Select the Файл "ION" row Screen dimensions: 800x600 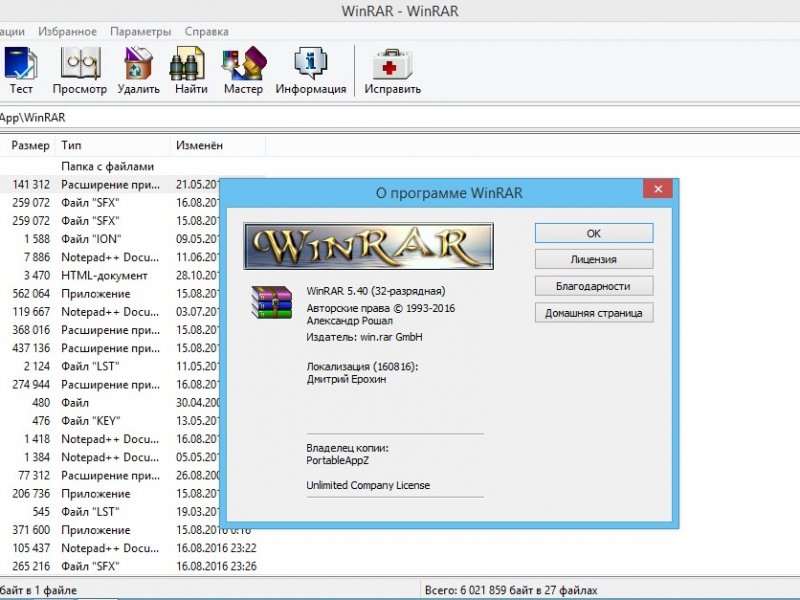tap(110, 239)
